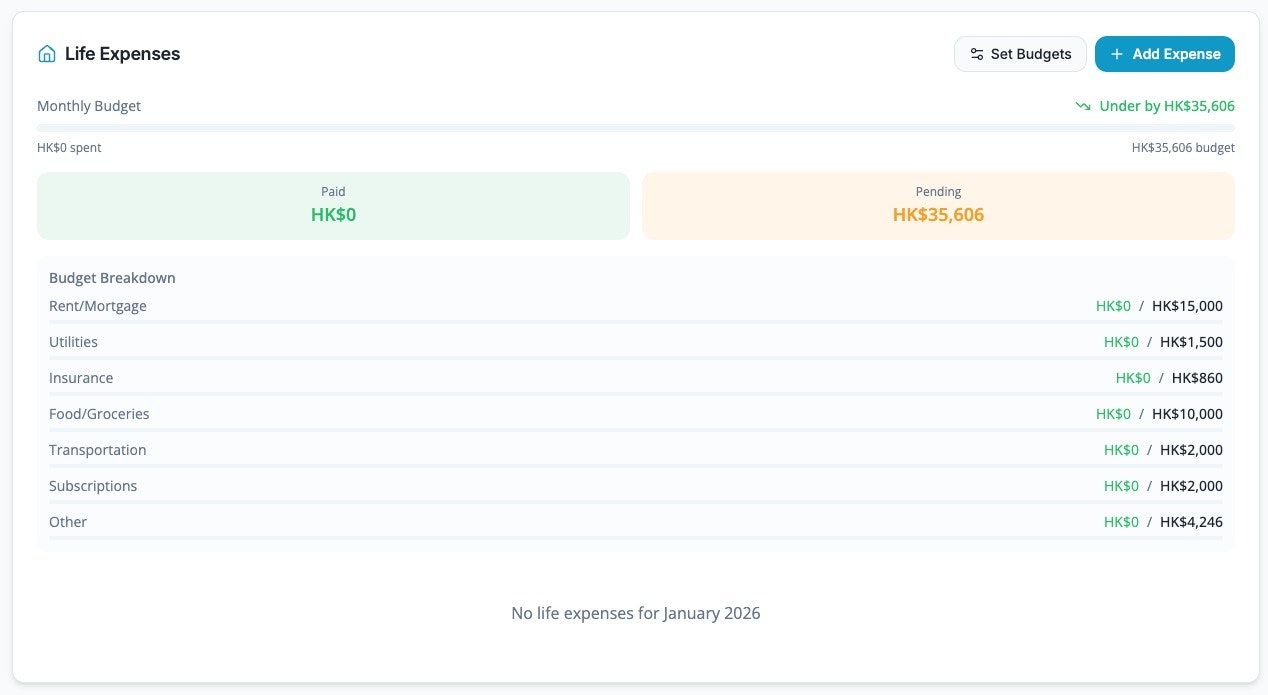Click the 'HK$35,606 budget' label
Viewport: 1268px width, 695px height.
pyautogui.click(x=1183, y=148)
